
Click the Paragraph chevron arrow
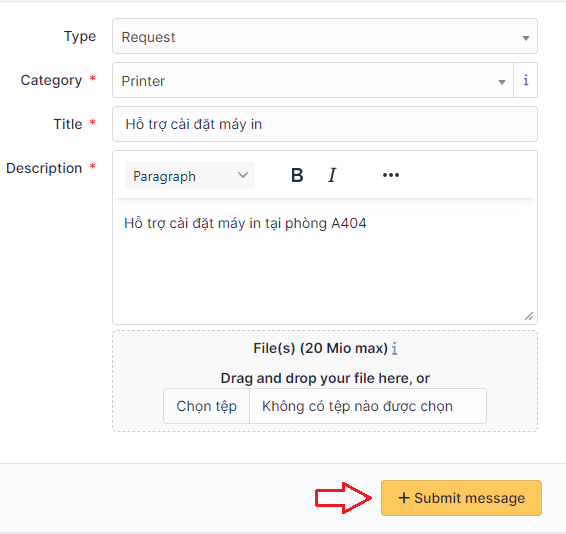[x=243, y=175]
